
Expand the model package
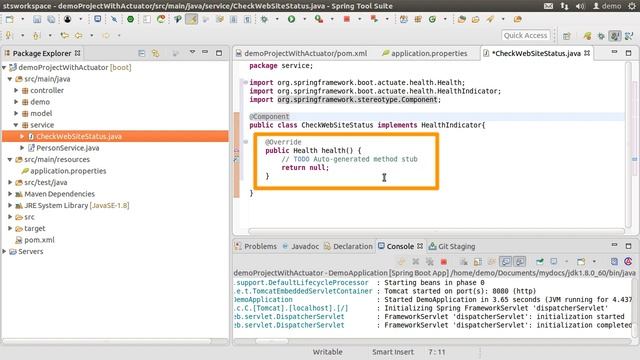tap(16, 113)
